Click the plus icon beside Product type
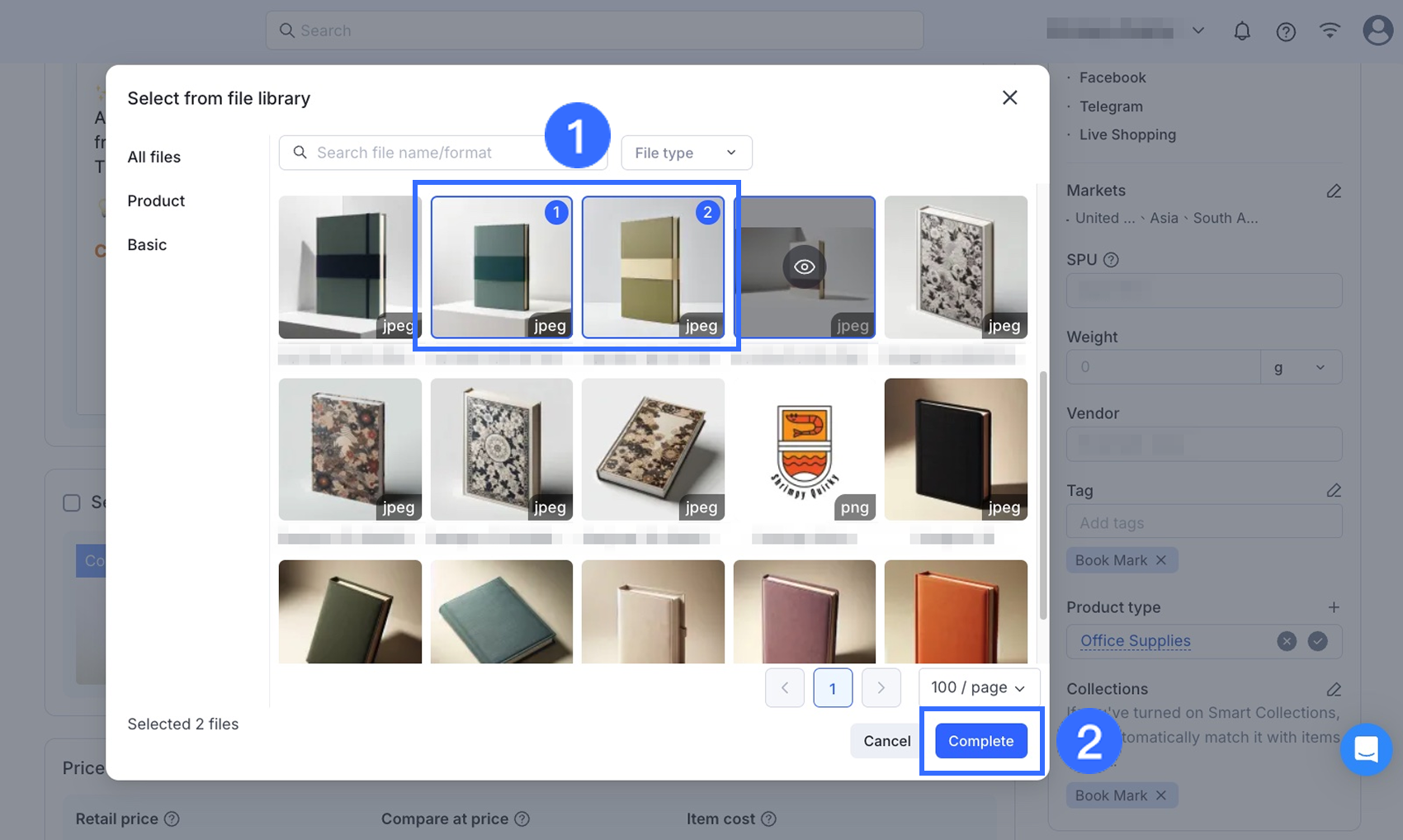Viewport: 1403px width, 840px height. [x=1333, y=607]
